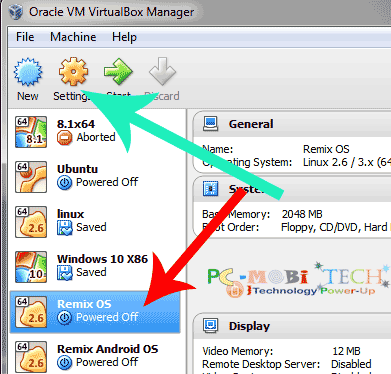
Task: Open the Help menu
Action: 124,37
